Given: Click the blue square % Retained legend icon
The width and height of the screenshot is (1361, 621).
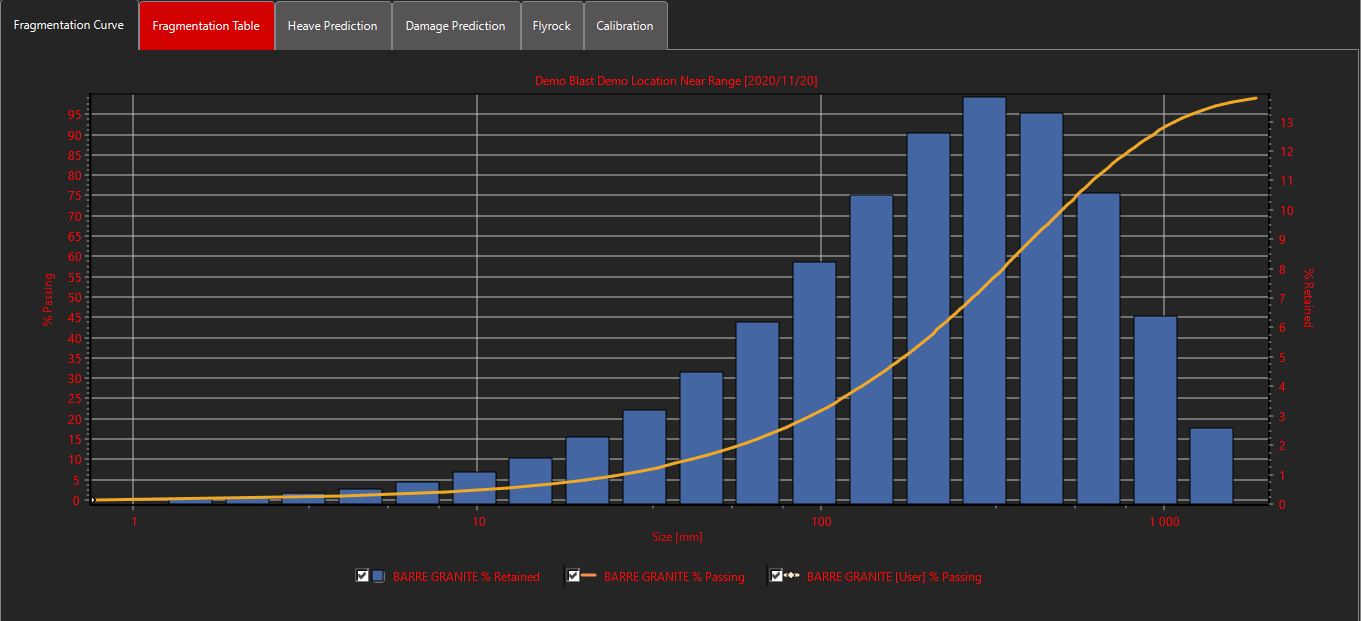Looking at the screenshot, I should tap(378, 576).
